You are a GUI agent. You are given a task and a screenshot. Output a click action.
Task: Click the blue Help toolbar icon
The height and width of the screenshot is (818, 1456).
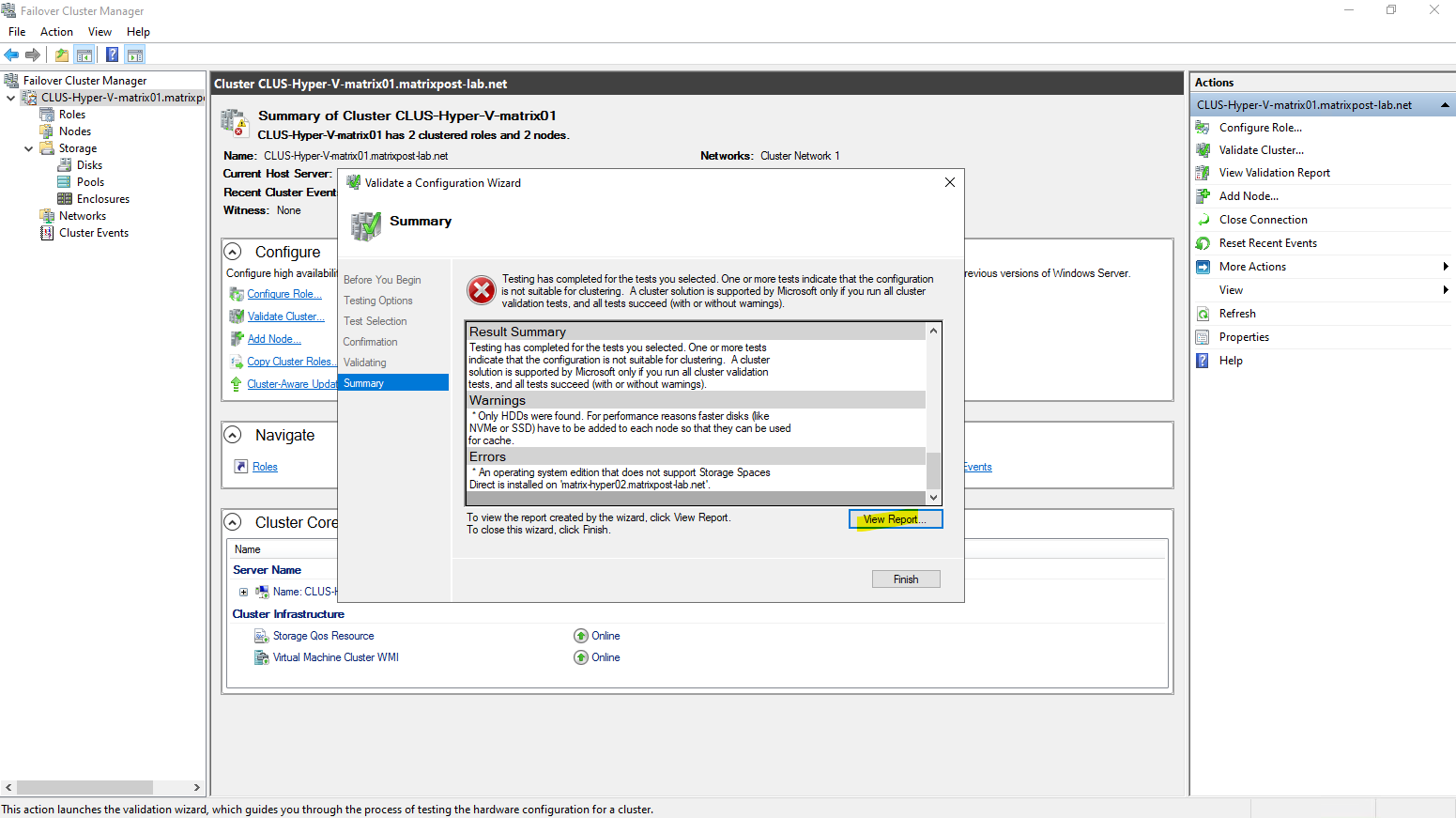(112, 55)
